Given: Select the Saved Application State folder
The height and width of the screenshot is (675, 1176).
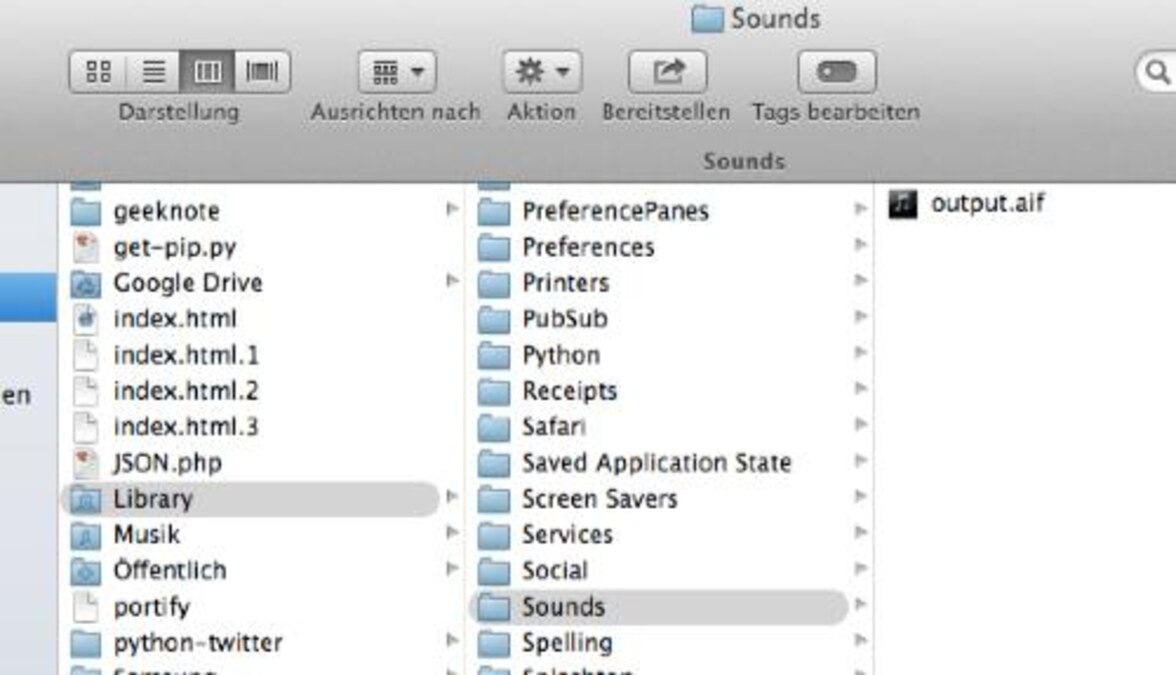Looking at the screenshot, I should point(656,463).
